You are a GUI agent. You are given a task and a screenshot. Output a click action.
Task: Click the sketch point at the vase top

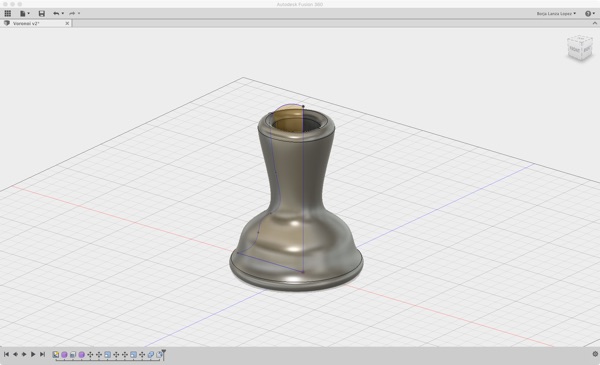pos(303,106)
